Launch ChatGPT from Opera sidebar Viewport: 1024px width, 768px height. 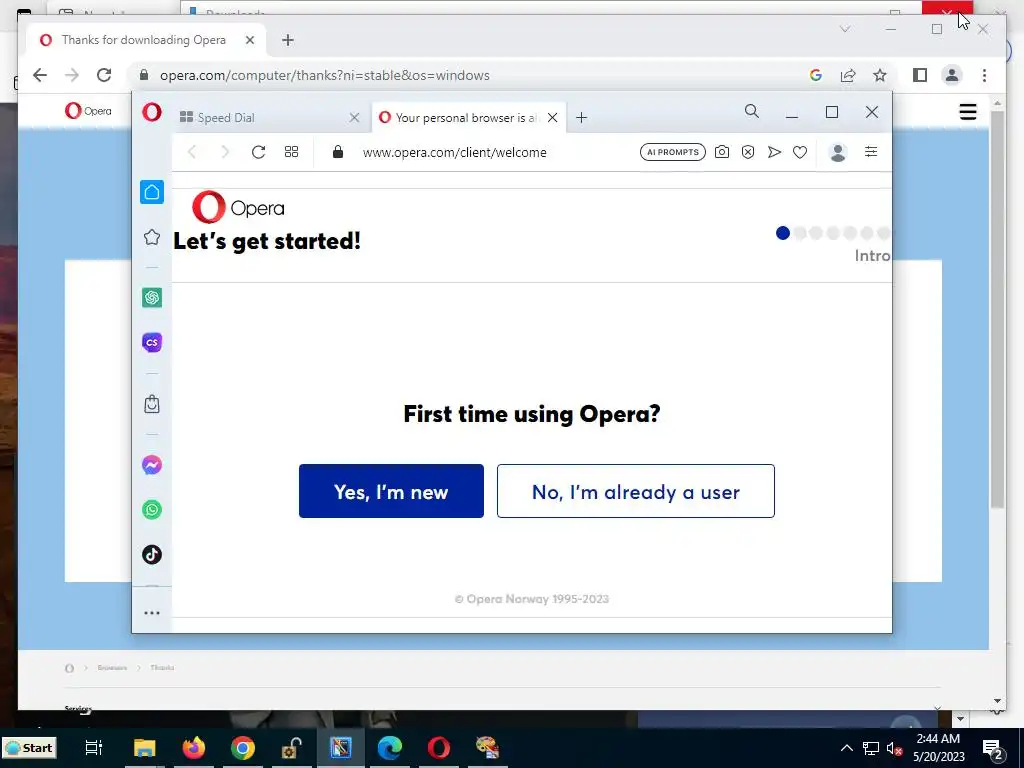point(152,298)
